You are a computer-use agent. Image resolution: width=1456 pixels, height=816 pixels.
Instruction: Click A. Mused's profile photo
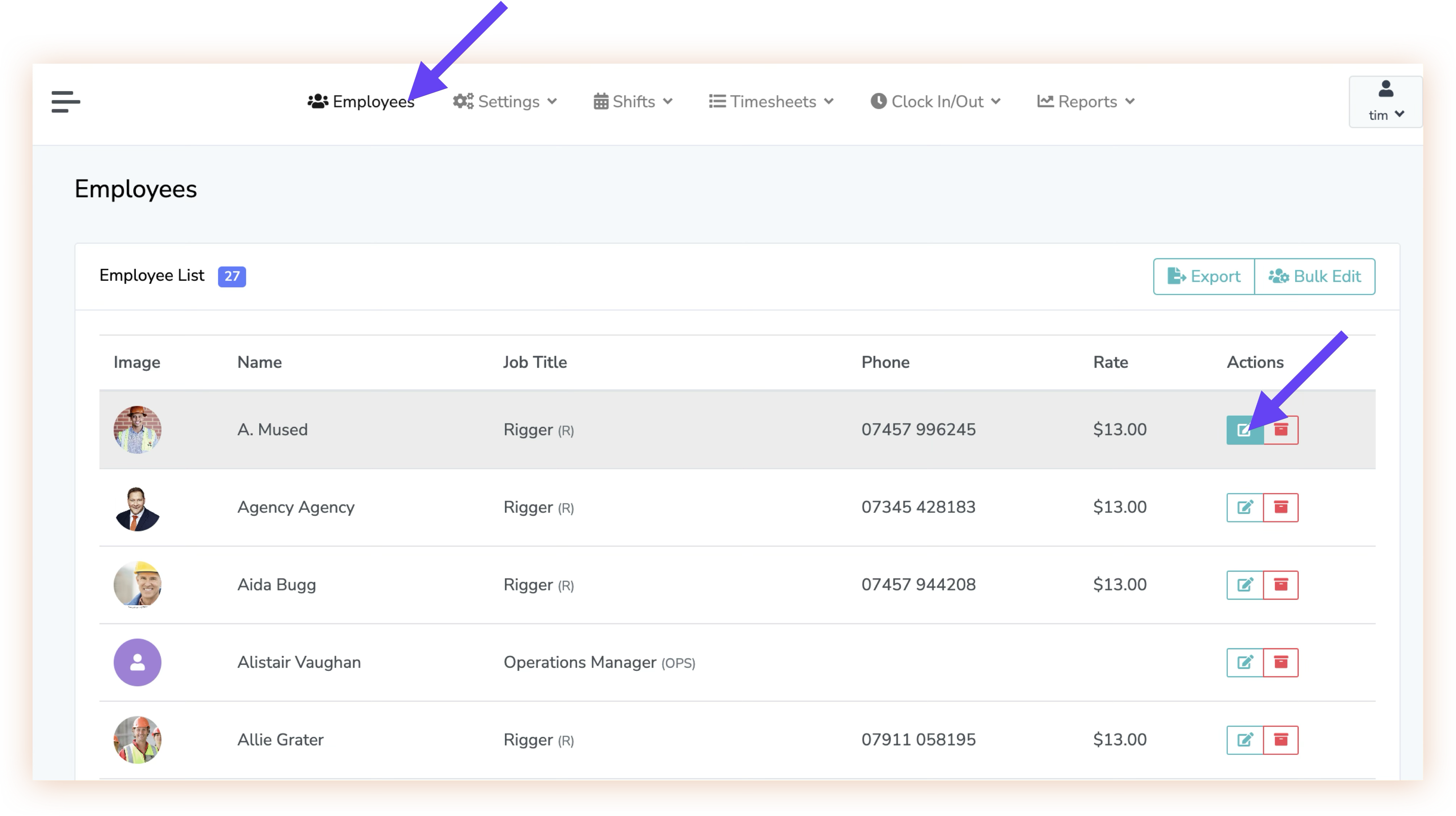(x=137, y=429)
